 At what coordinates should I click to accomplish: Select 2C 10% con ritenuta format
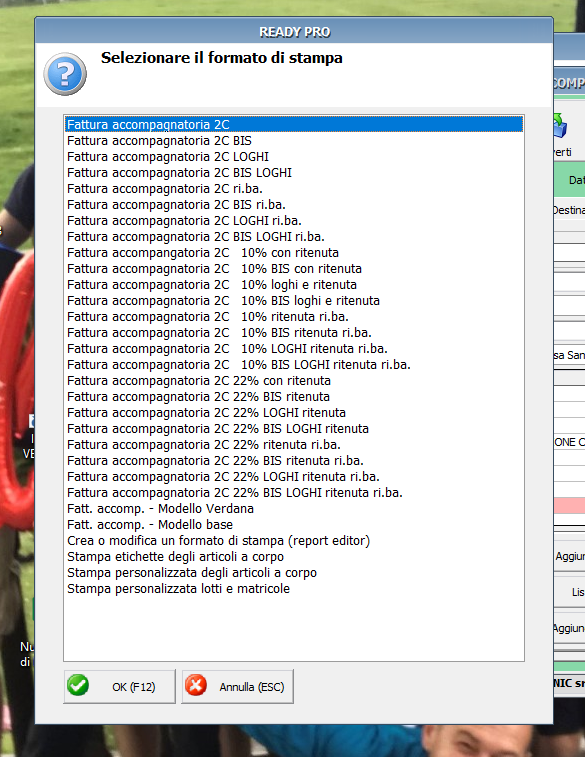[x=294, y=252]
